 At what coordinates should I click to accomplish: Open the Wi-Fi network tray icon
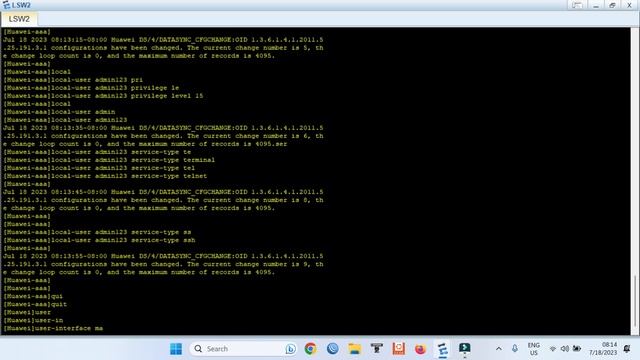[x=553, y=349]
